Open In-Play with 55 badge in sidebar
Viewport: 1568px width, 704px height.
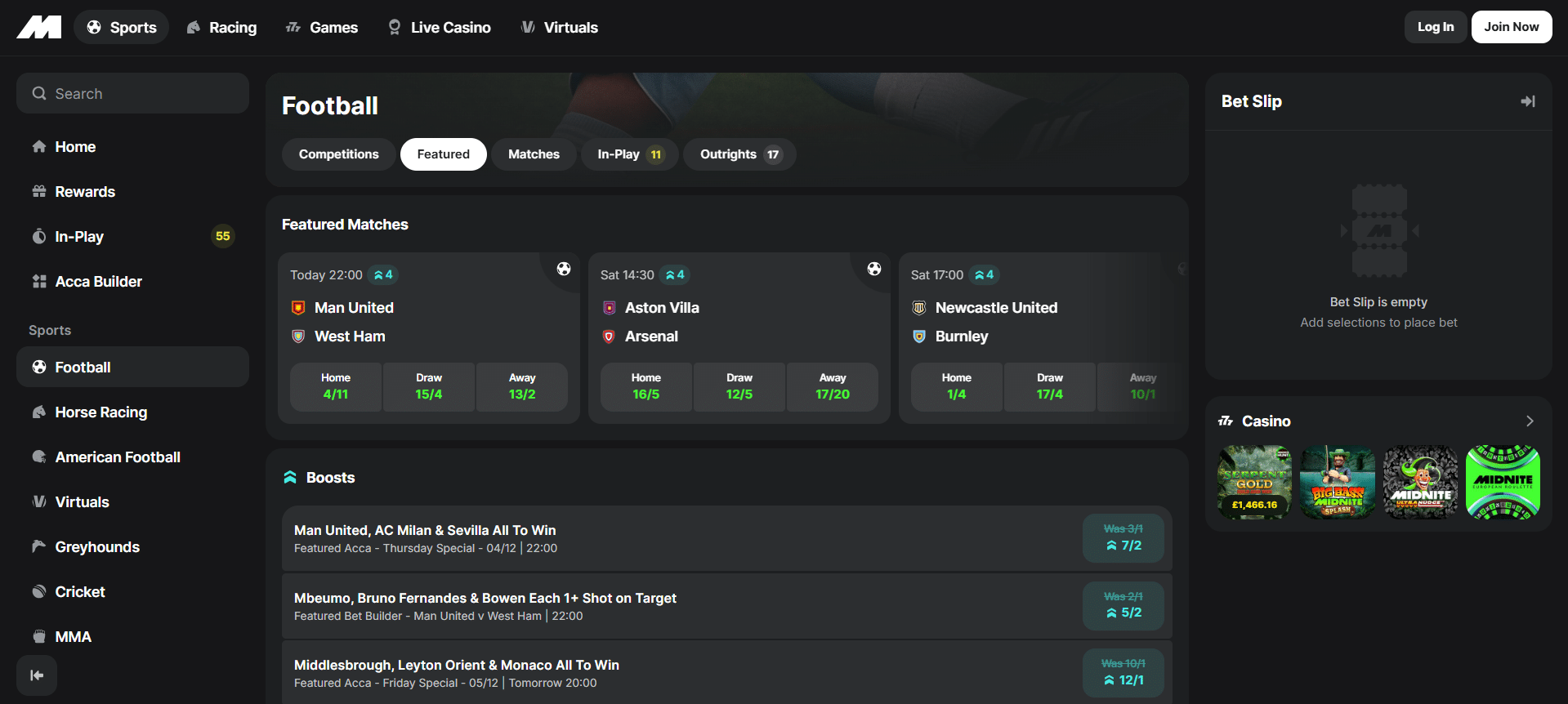click(x=132, y=237)
